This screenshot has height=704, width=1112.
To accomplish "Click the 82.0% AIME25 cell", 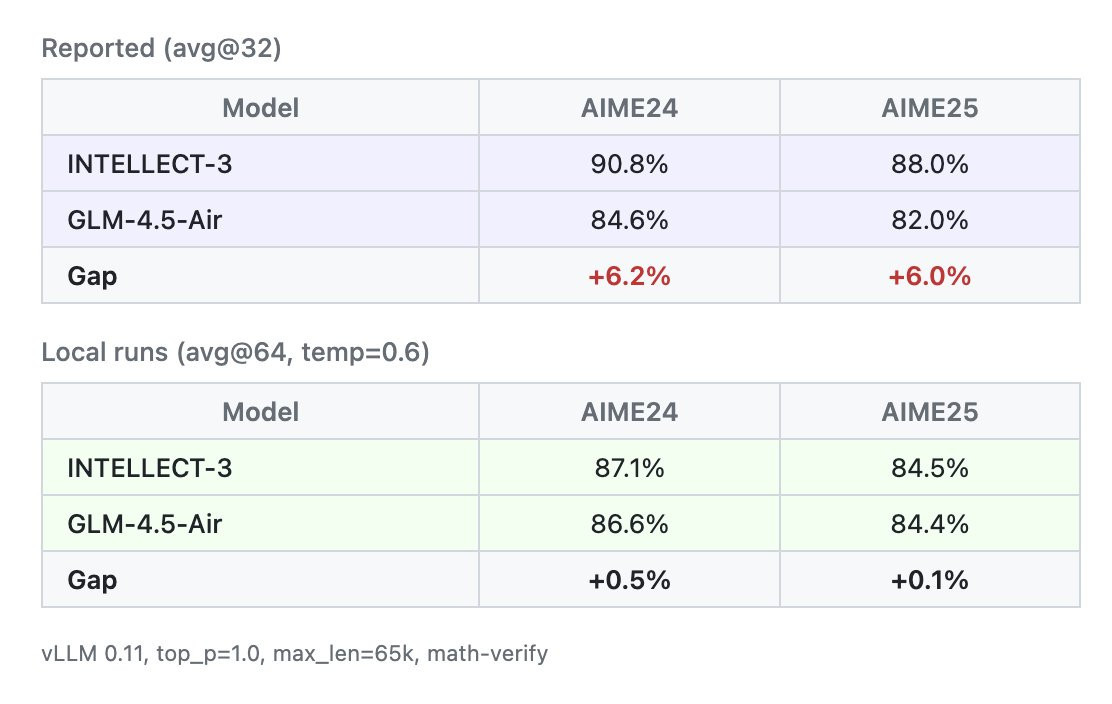I will (x=929, y=219).
